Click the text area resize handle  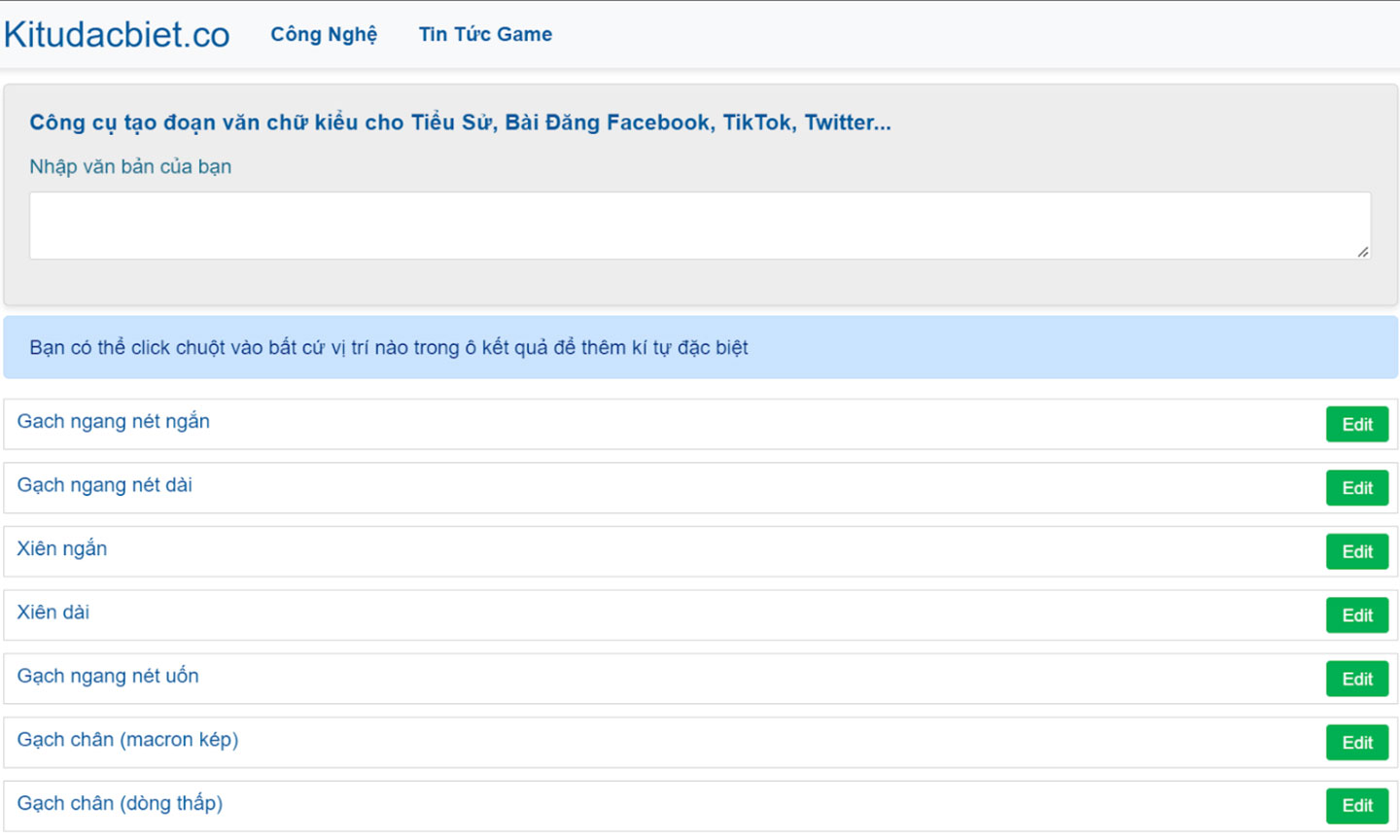1363,252
